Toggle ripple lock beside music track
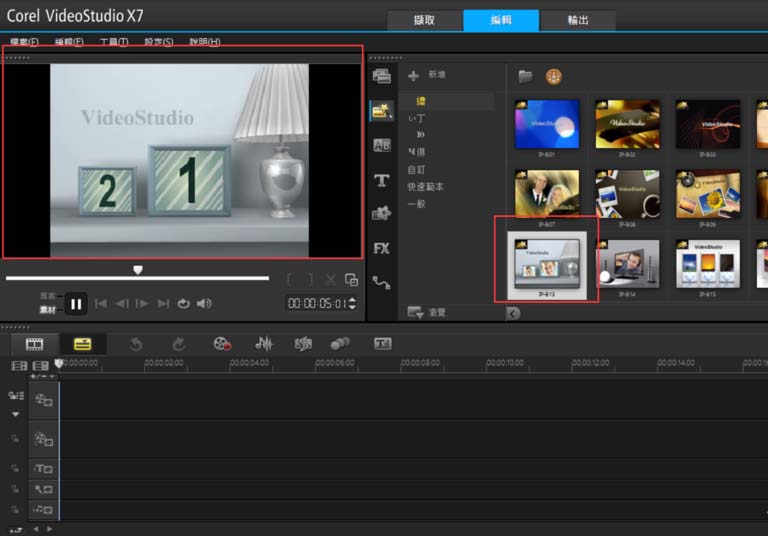The width and height of the screenshot is (768, 536). [16, 510]
